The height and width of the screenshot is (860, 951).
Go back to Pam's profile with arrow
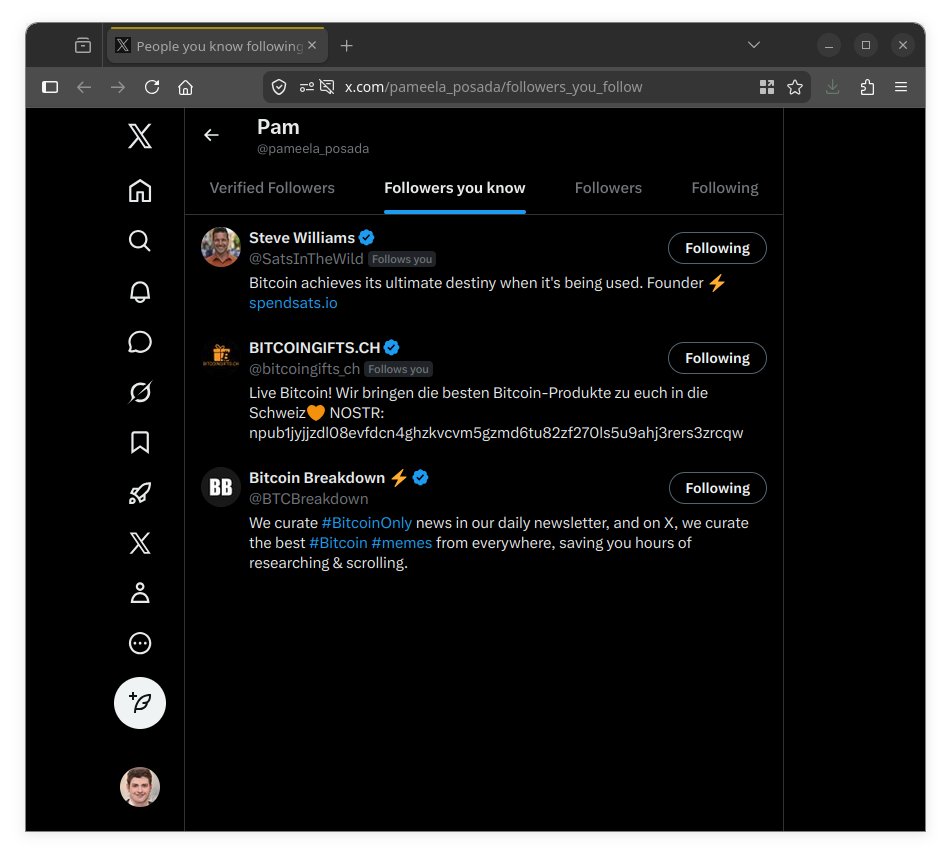tap(211, 135)
